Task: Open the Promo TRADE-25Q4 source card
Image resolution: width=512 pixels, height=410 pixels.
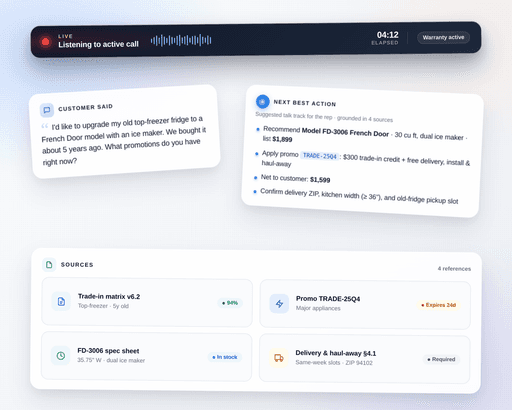Action: (365, 305)
